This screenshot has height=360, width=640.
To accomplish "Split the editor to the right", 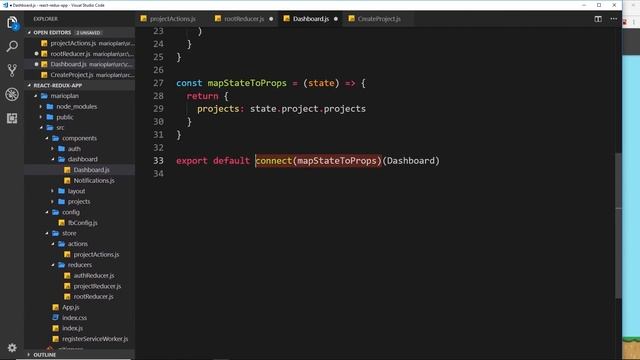I will point(598,19).
